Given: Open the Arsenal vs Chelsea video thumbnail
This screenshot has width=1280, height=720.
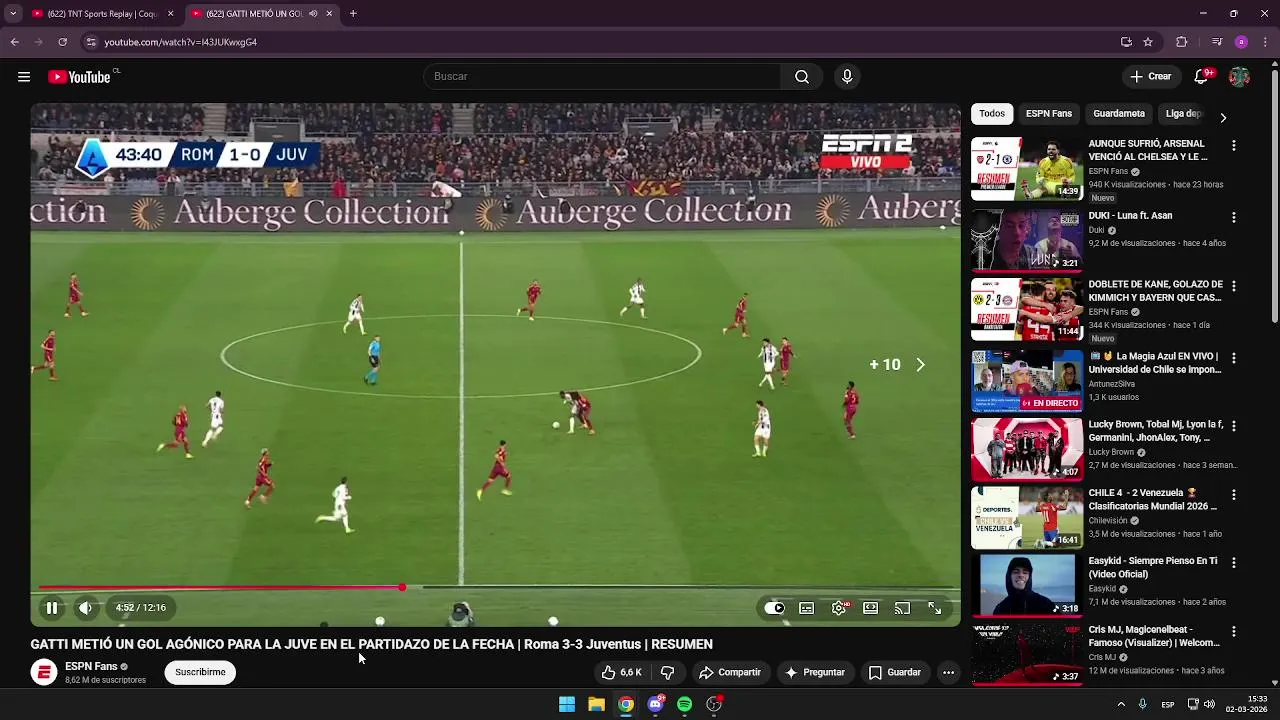Looking at the screenshot, I should coord(1027,169).
